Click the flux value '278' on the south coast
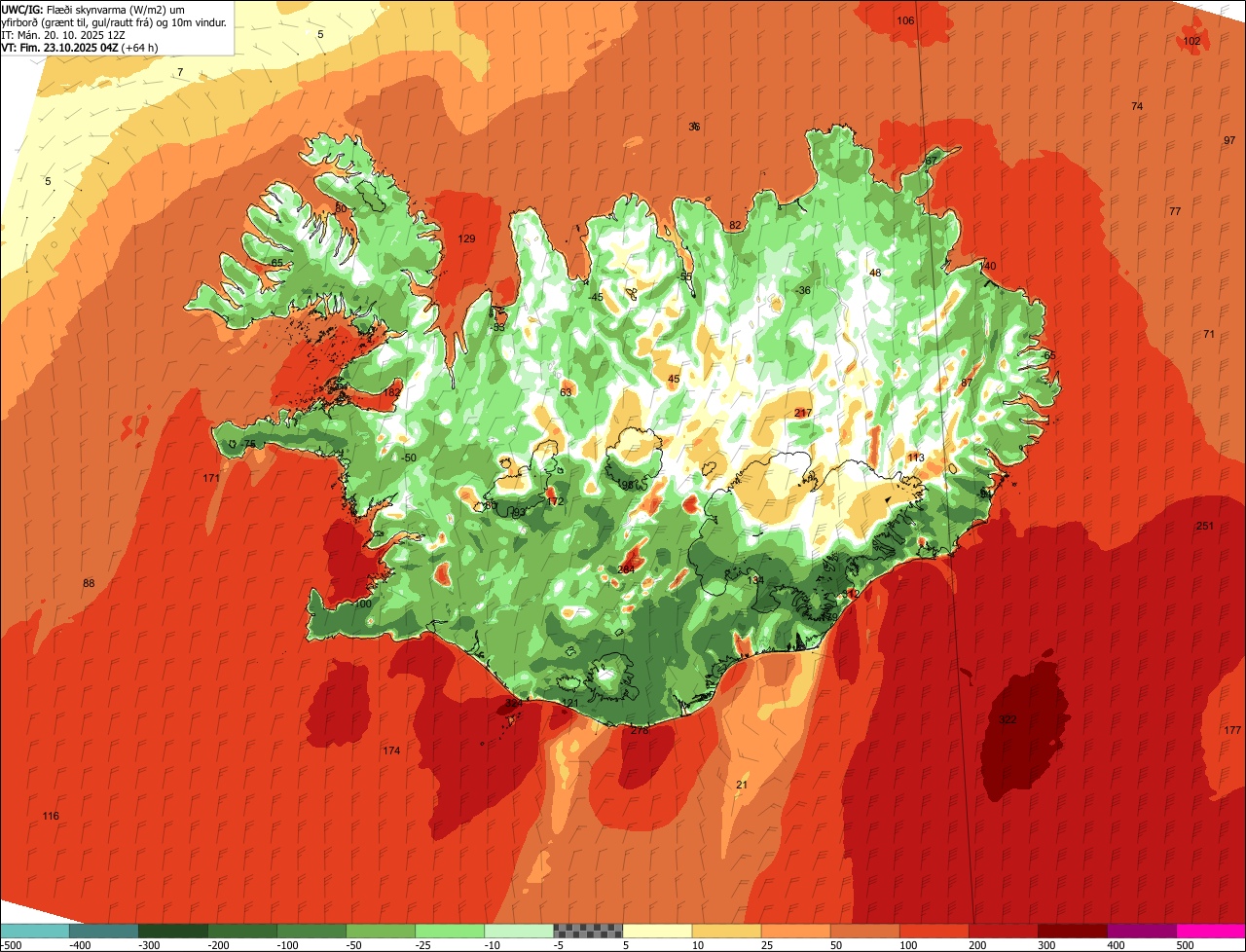This screenshot has width=1246, height=952. click(640, 729)
